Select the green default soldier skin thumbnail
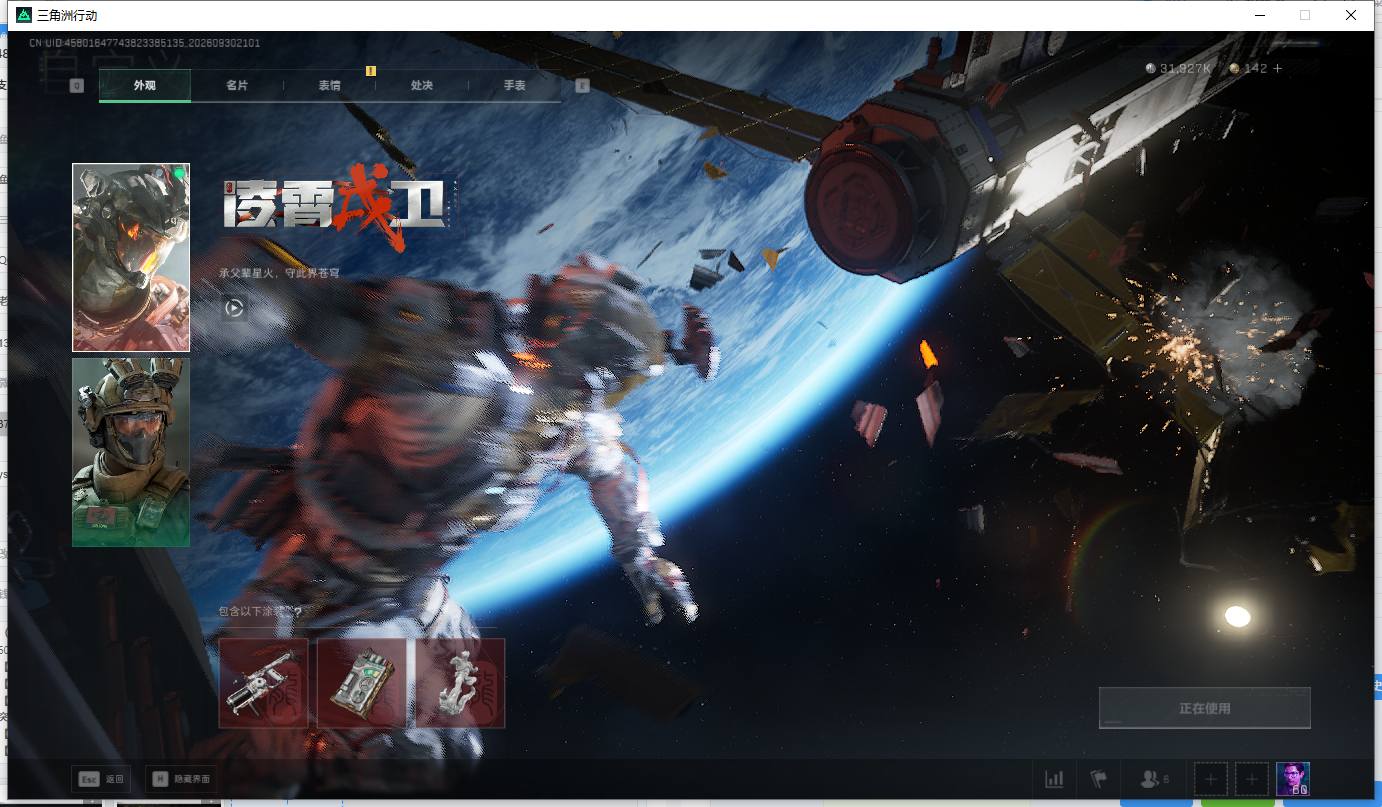The width and height of the screenshot is (1382, 807). pos(131,452)
